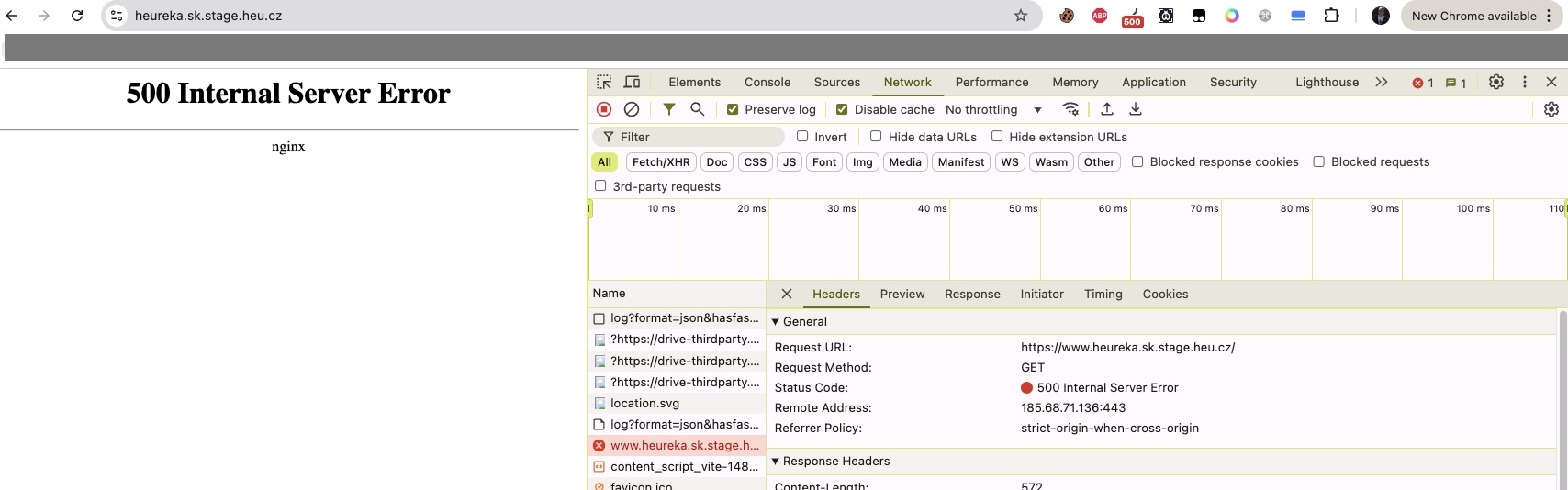Toggle Preserve log checkbox

pos(733,109)
